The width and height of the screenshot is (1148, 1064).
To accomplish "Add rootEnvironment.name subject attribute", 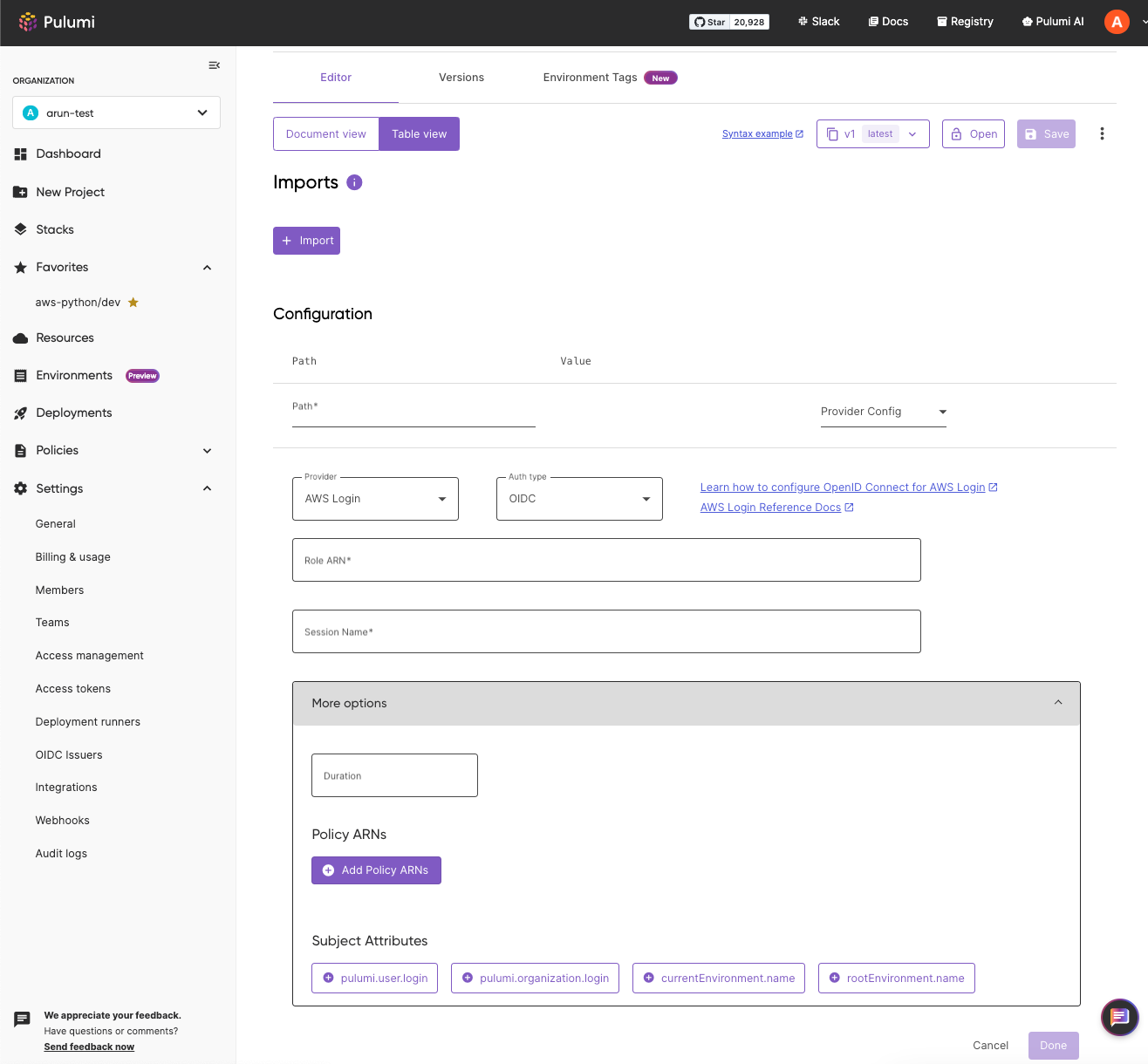I will [x=897, y=979].
